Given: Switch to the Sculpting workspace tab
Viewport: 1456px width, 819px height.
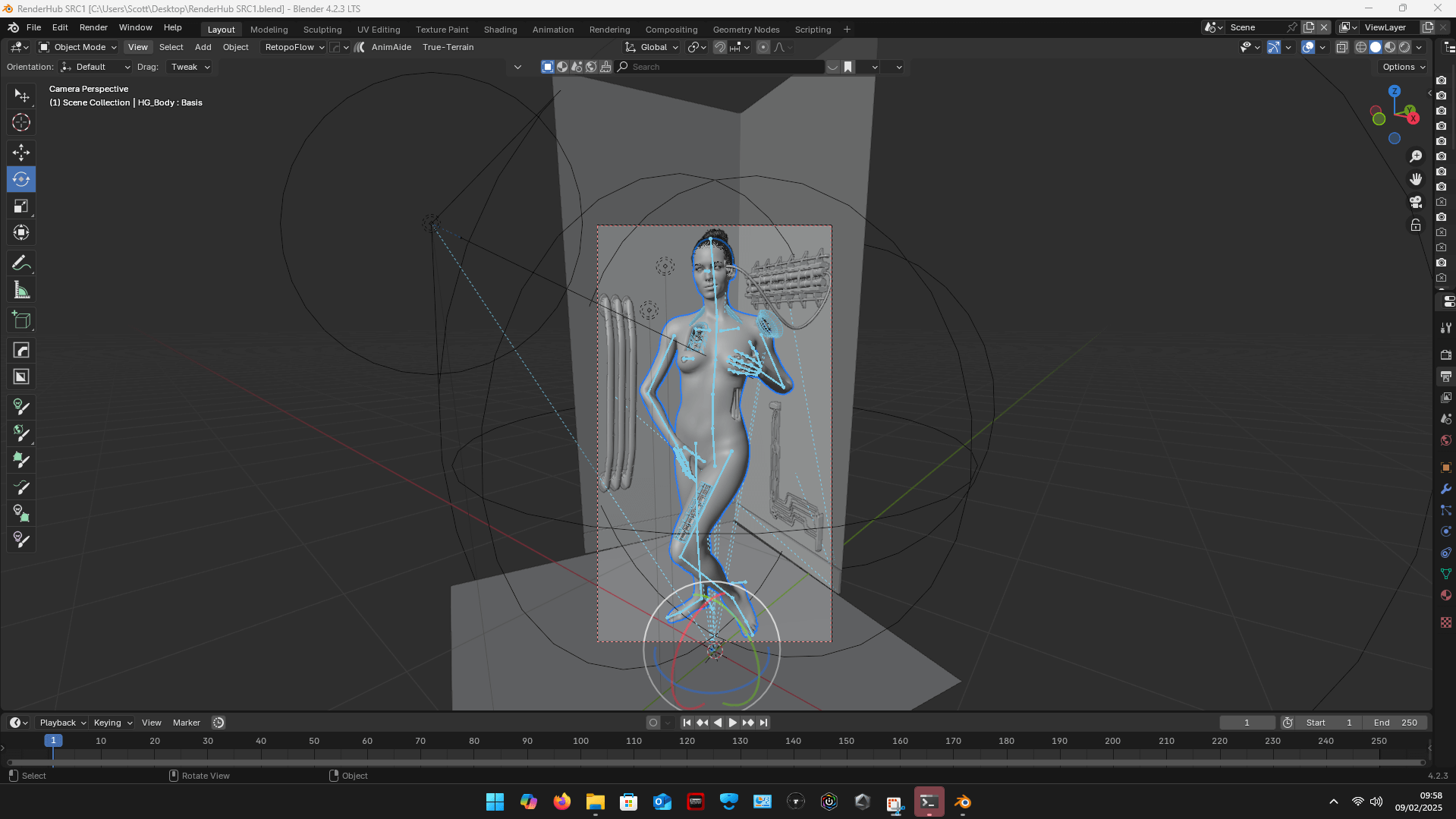Looking at the screenshot, I should click(322, 30).
